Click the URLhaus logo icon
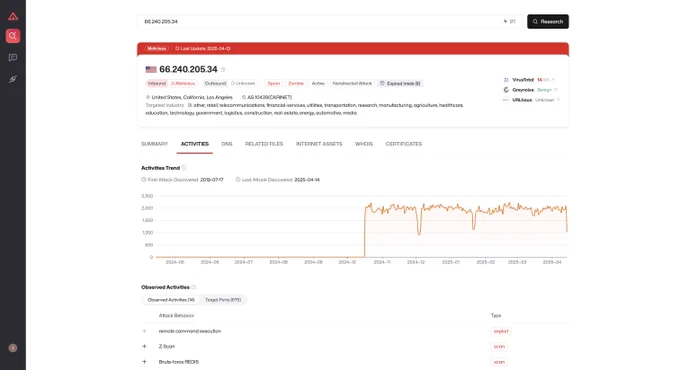The width and height of the screenshot is (680, 370). click(506, 100)
